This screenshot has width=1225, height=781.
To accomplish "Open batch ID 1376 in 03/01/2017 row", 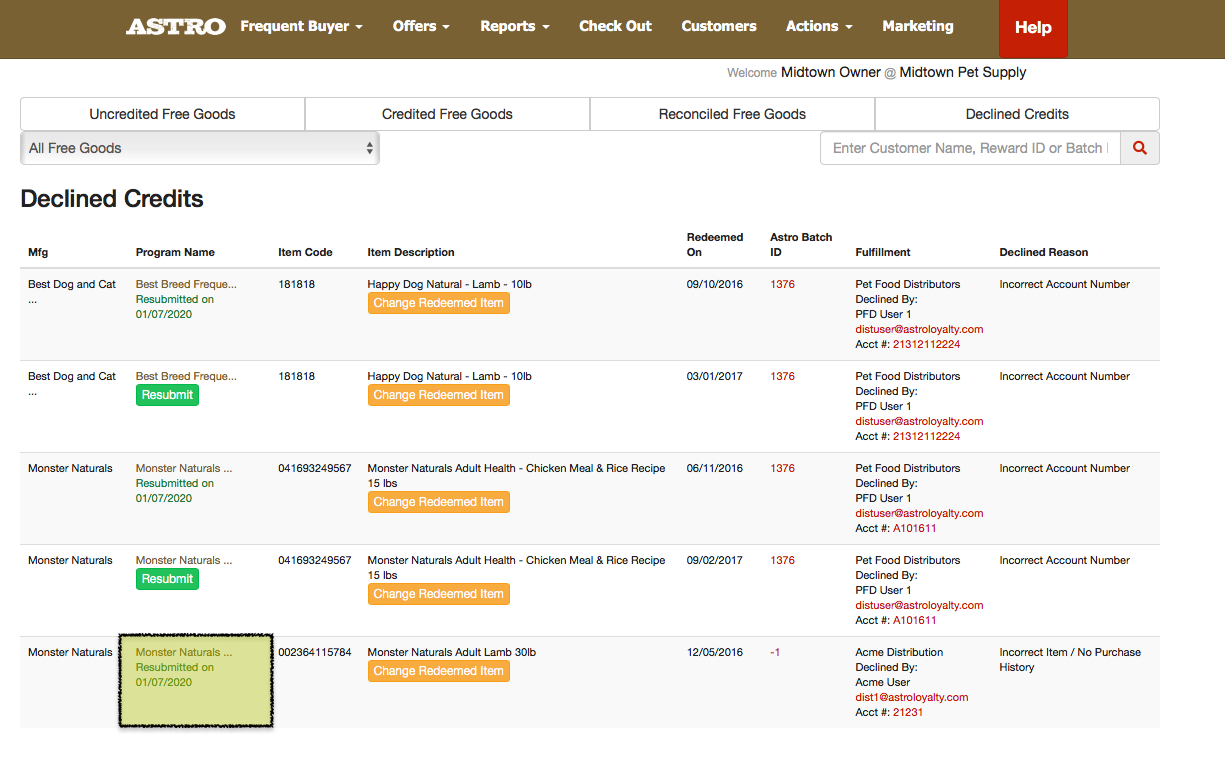I will (x=782, y=376).
